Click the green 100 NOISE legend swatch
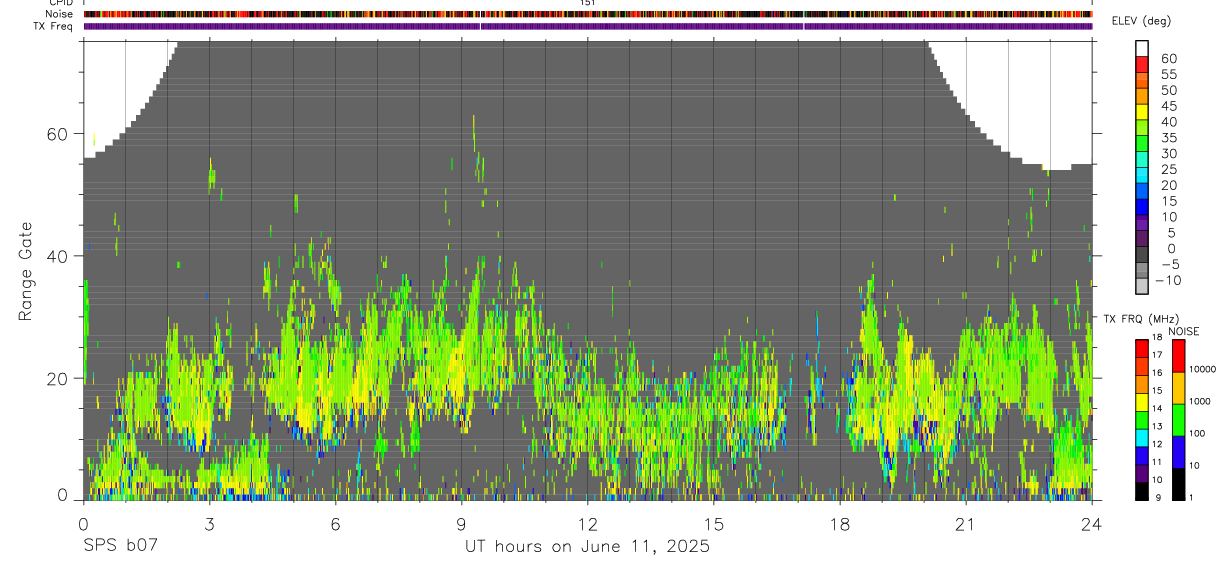 tap(1178, 420)
